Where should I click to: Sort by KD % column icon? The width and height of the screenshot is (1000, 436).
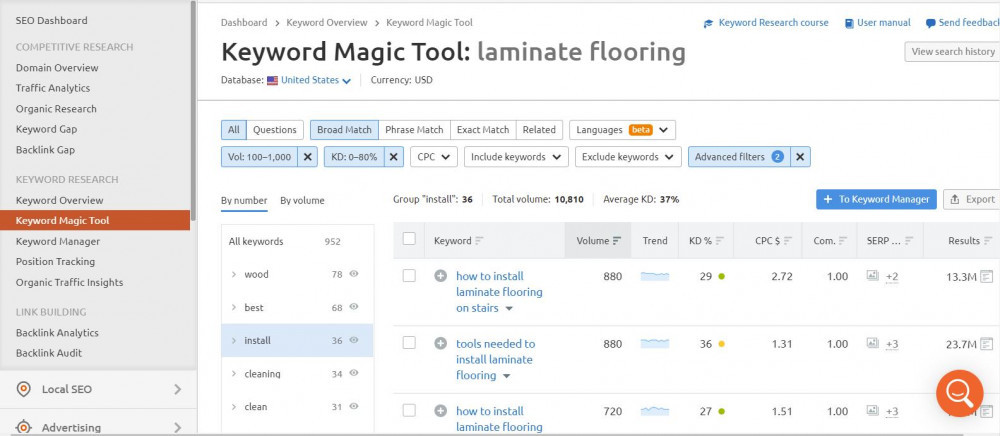click(x=719, y=241)
